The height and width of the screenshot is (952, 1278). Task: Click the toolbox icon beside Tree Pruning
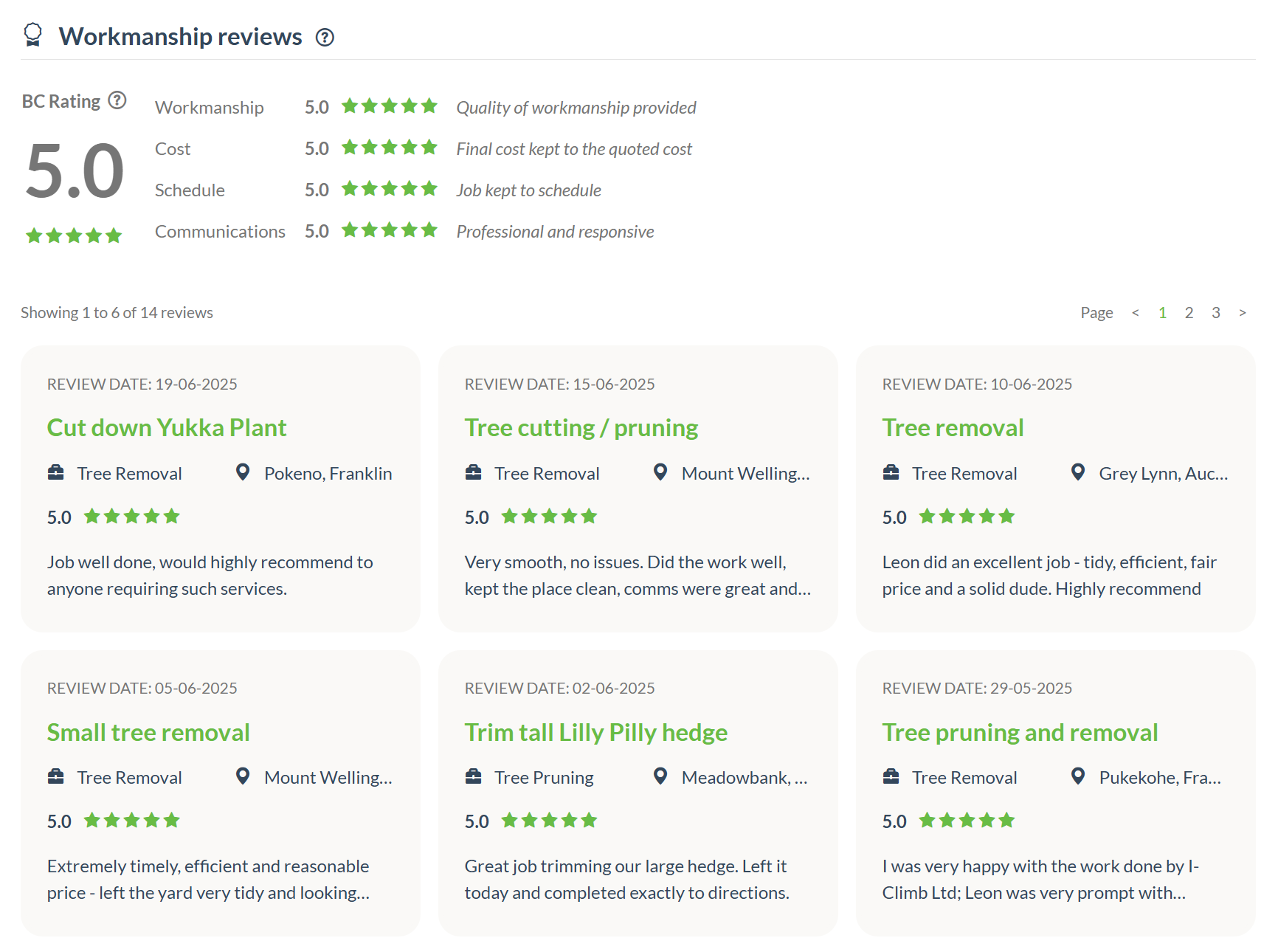[x=474, y=776]
